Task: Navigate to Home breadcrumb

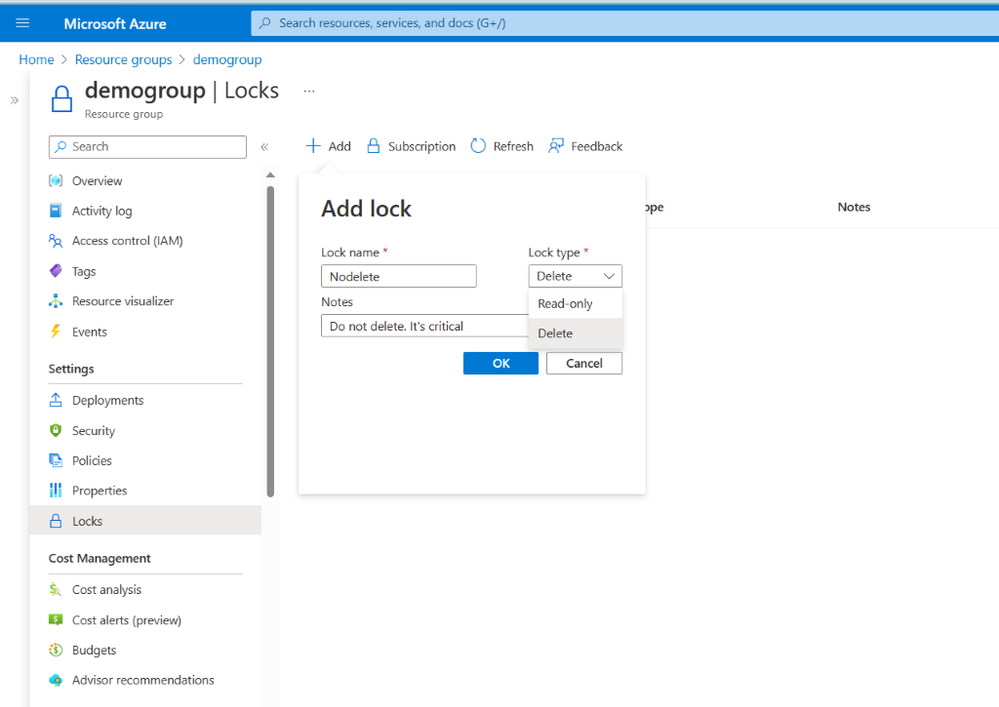Action: (36, 59)
